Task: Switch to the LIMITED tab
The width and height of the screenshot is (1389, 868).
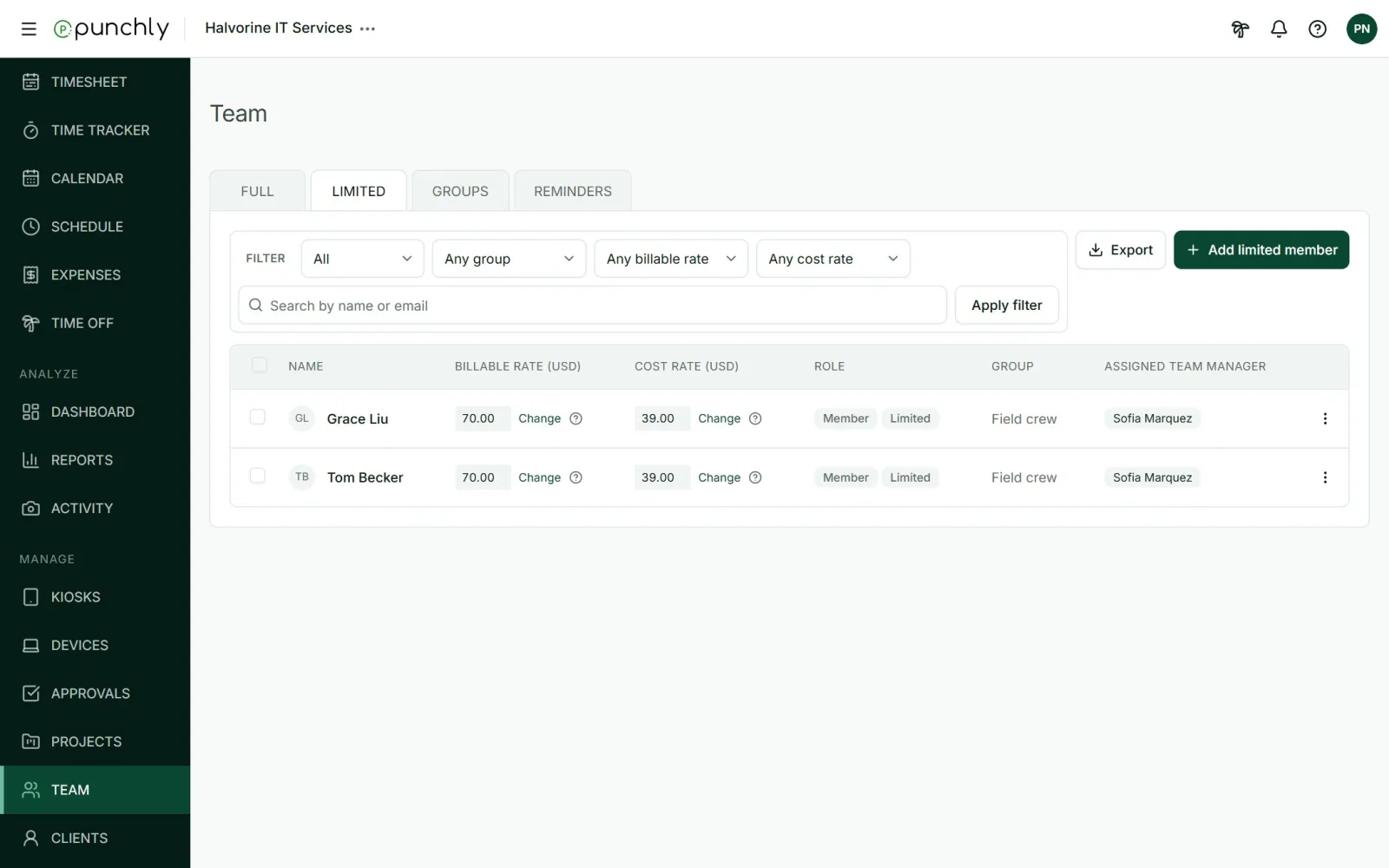Action: point(359,191)
